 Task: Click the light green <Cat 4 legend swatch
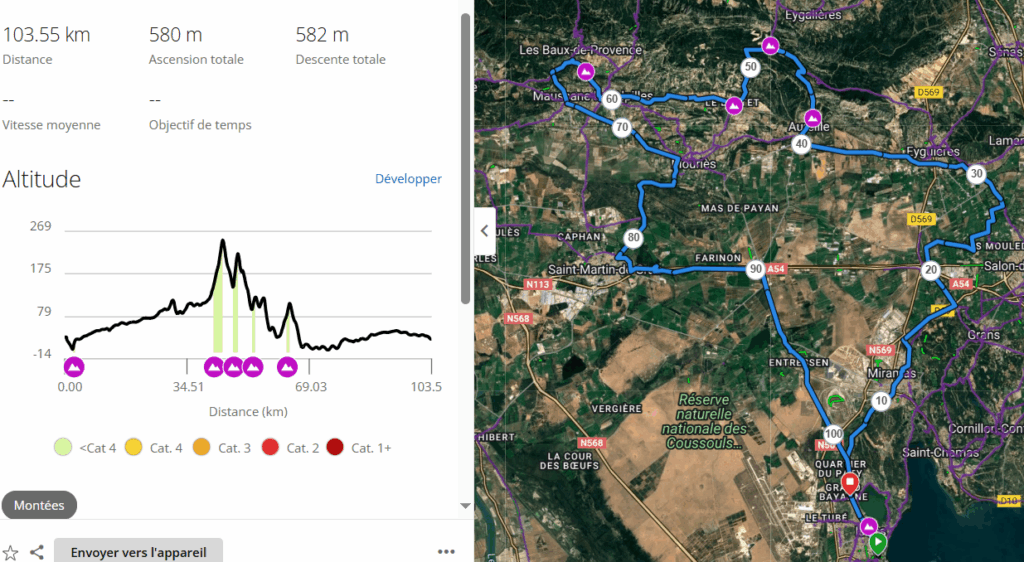click(x=63, y=448)
